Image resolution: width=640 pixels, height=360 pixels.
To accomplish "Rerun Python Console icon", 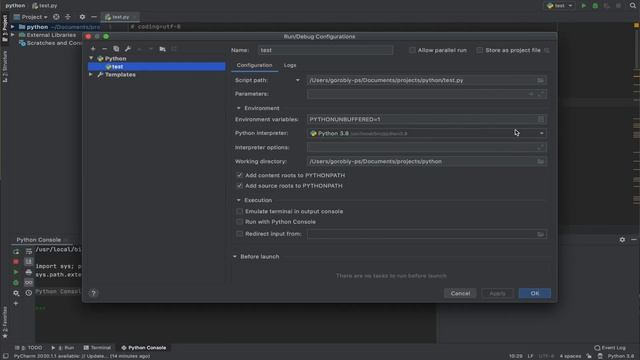I will (16, 251).
